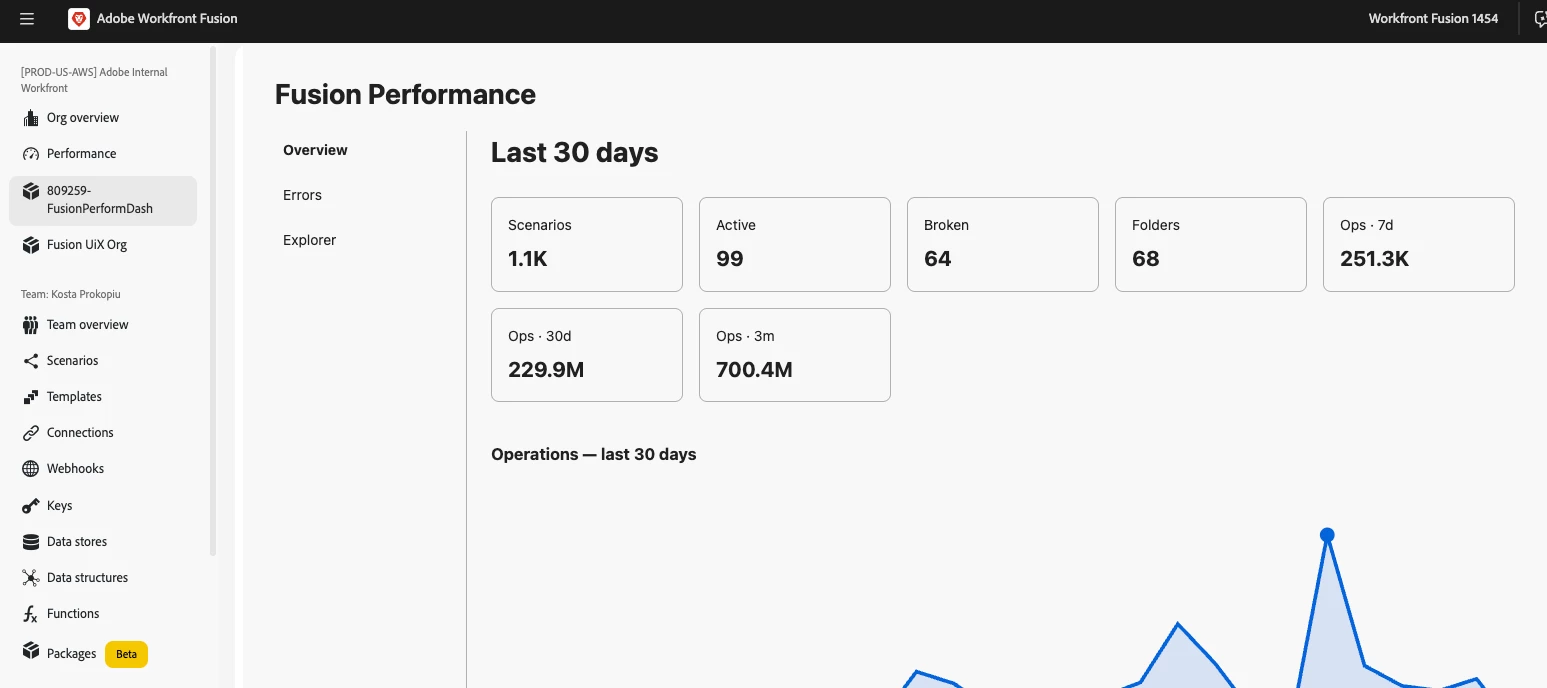Open Team overview page

pyautogui.click(x=87, y=325)
